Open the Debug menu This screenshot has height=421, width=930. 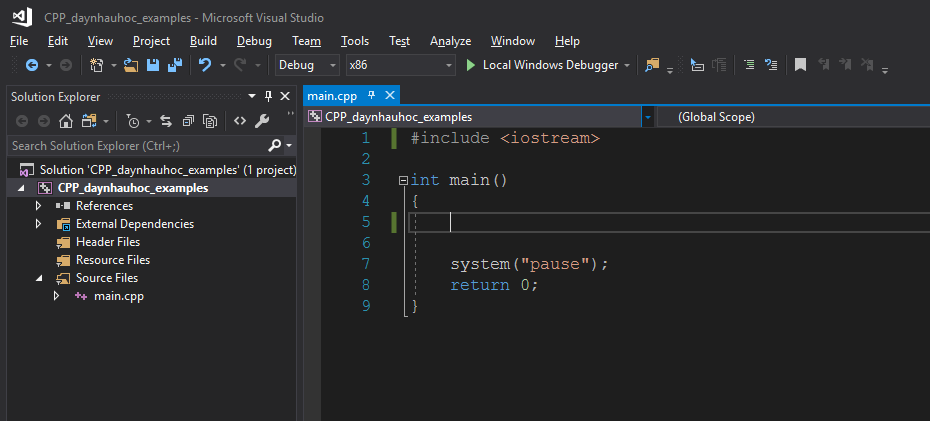254,41
